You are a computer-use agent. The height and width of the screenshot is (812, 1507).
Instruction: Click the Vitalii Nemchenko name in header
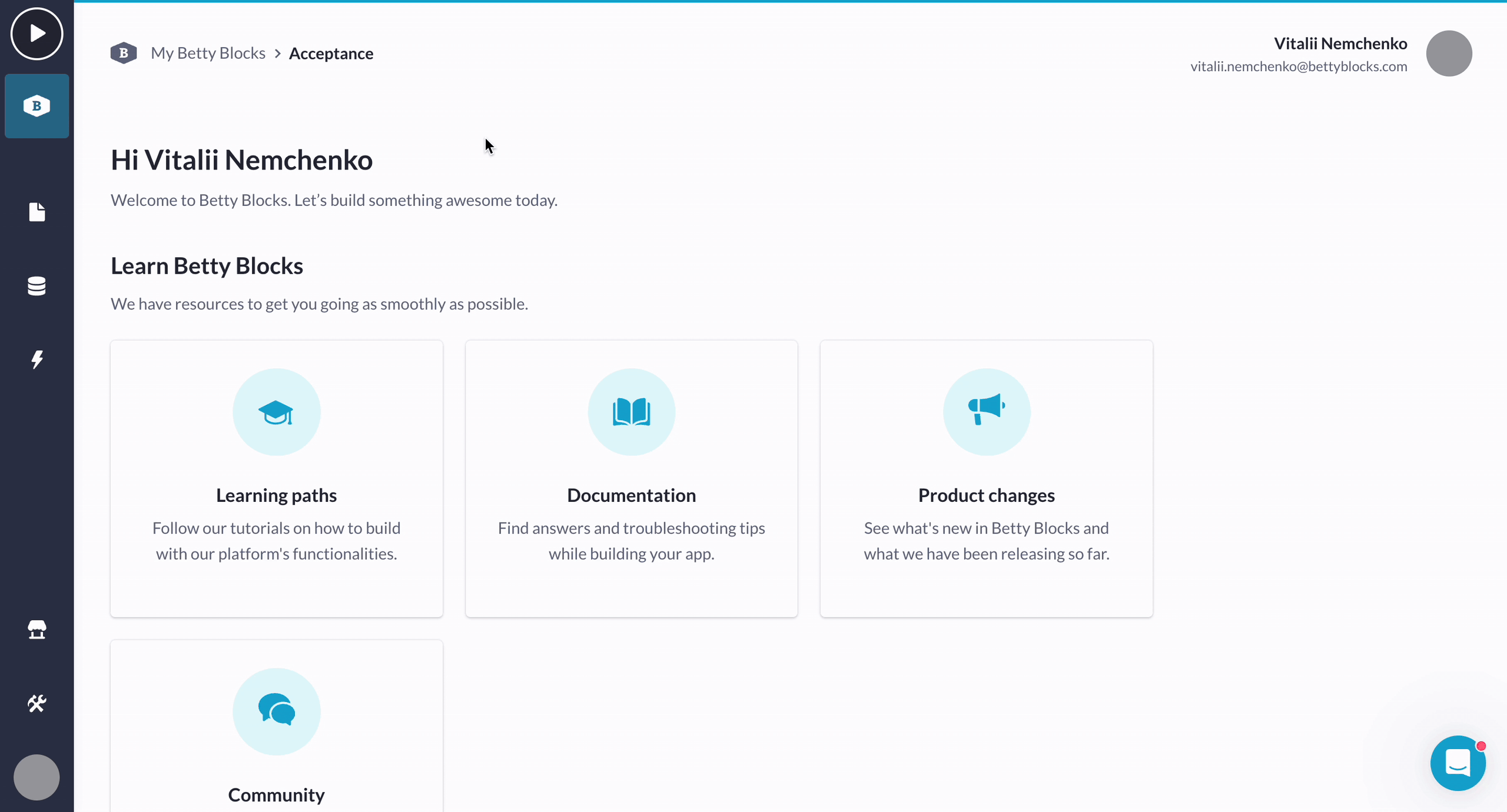point(1340,44)
